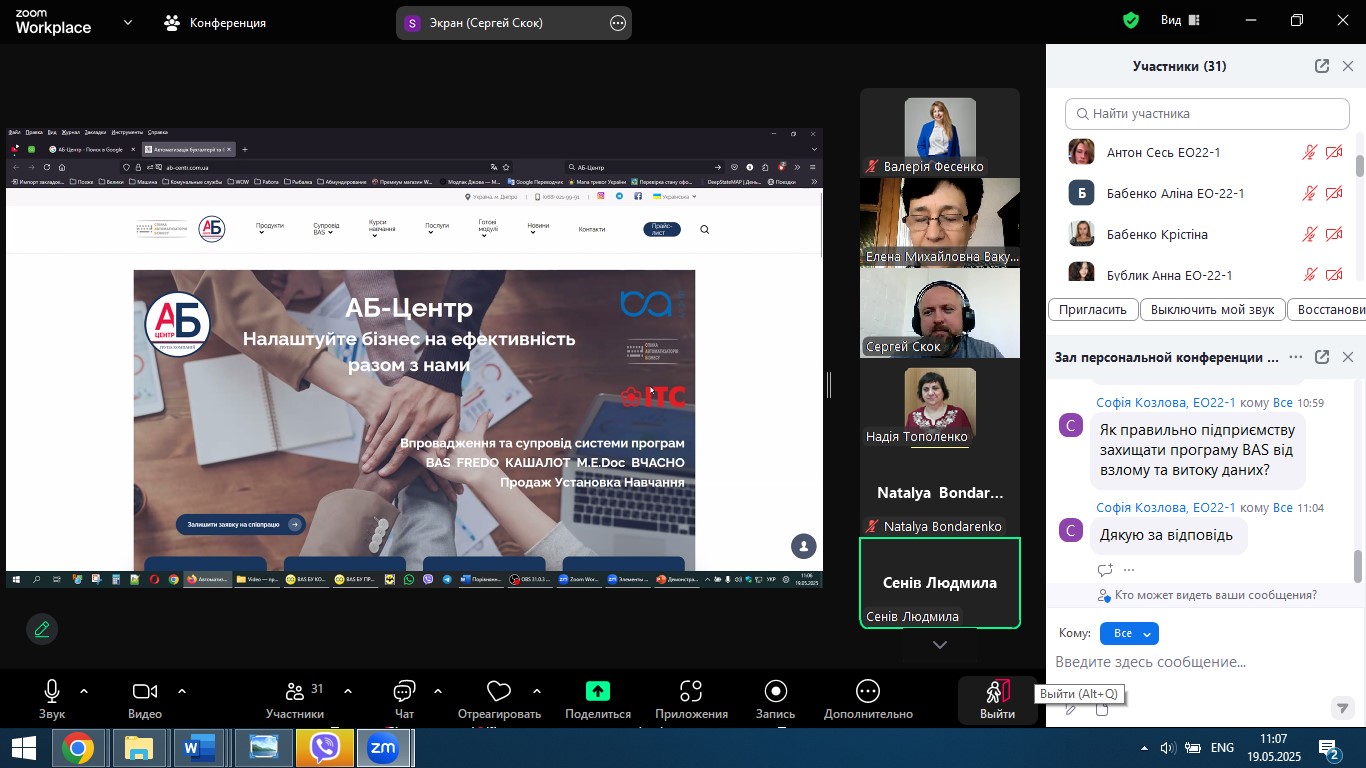Send chat message with arrow icon
This screenshot has height=768, width=1366.
point(1343,708)
